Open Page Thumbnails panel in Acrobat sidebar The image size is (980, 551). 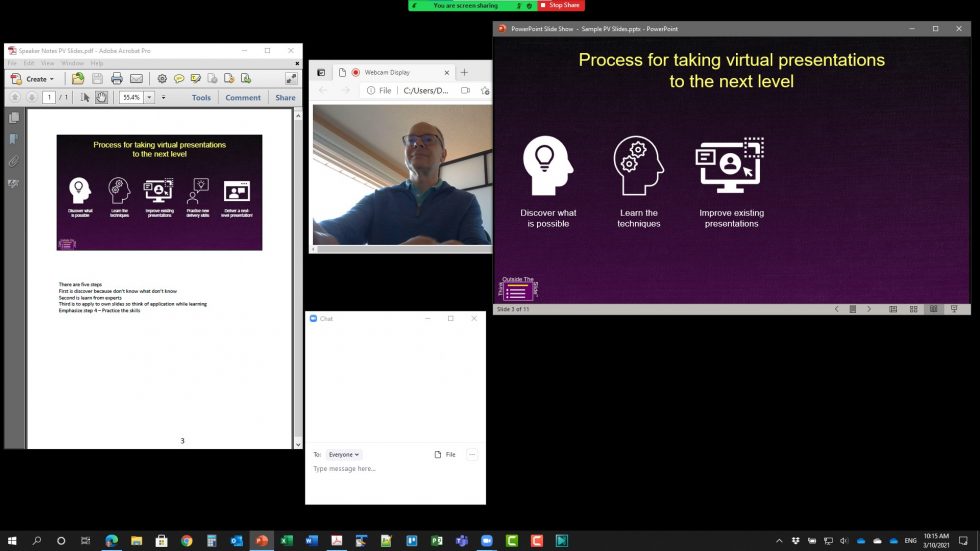click(14, 117)
